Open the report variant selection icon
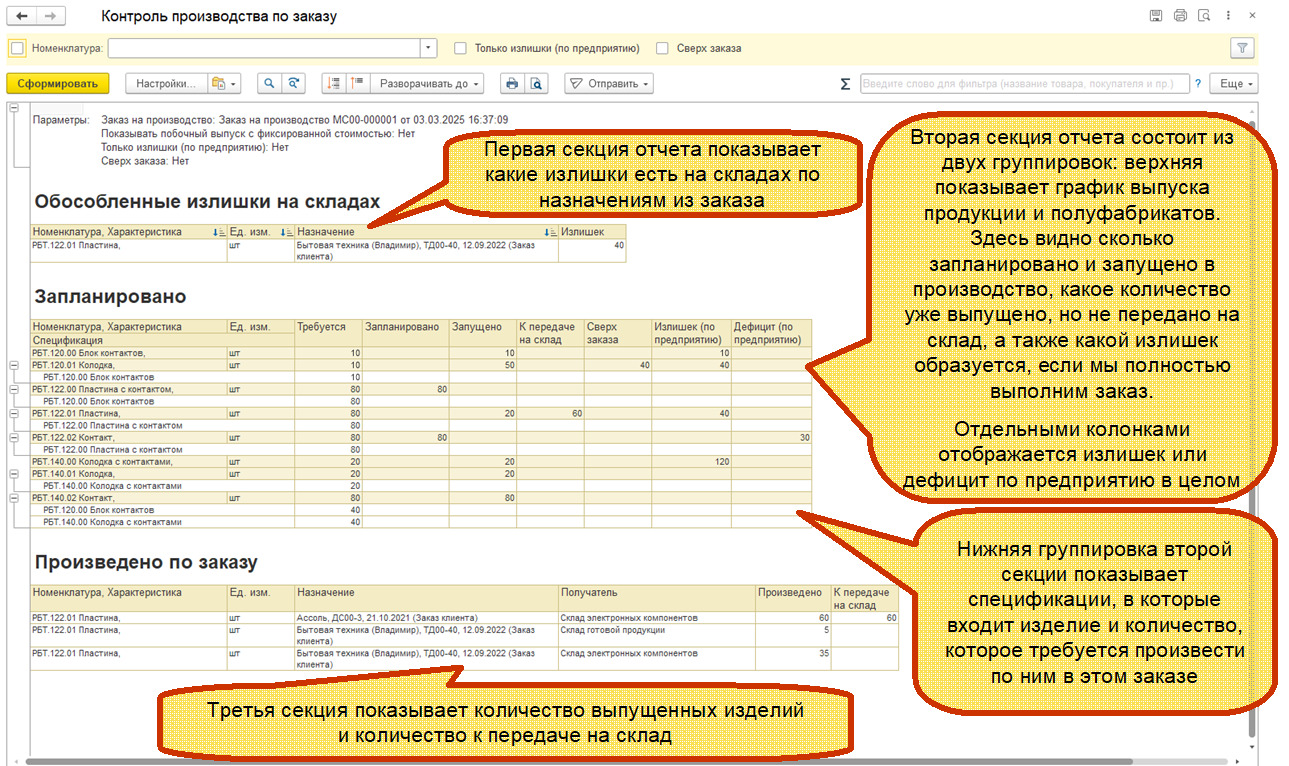 223,83
